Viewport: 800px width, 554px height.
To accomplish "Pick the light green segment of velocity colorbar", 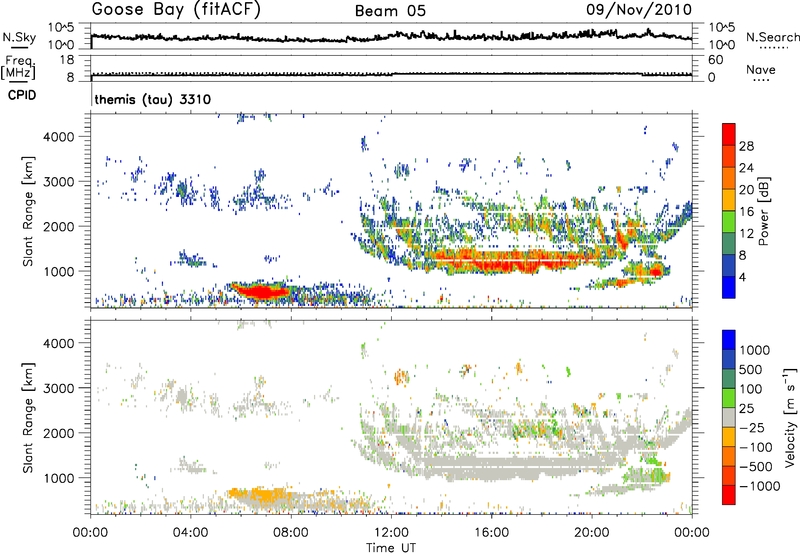I will 729,399.
